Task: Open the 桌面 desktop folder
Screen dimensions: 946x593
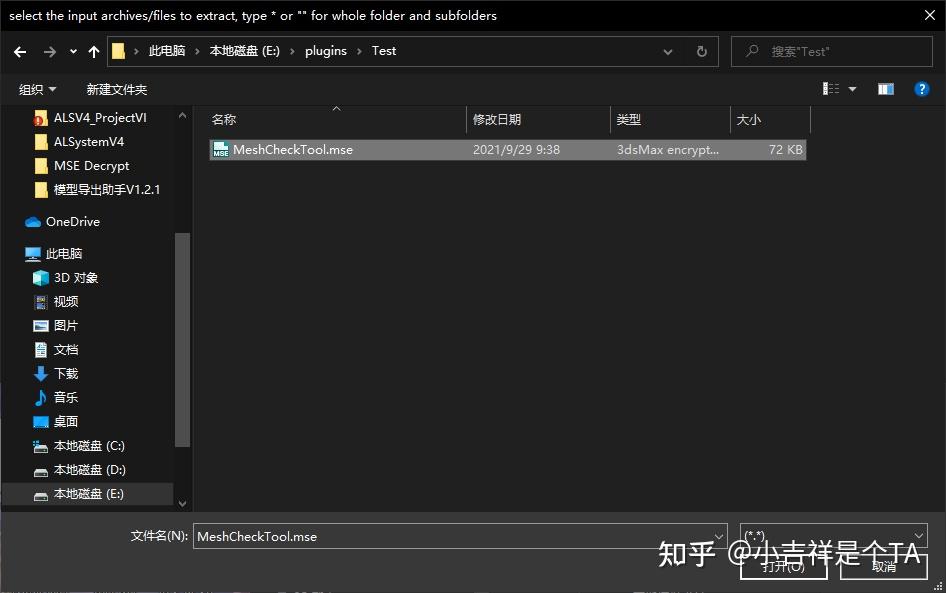Action: click(x=62, y=421)
